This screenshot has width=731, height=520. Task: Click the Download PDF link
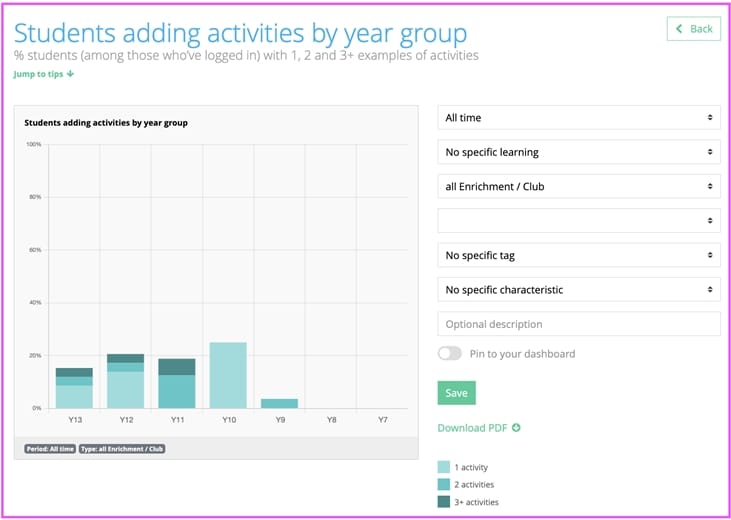[x=479, y=428]
